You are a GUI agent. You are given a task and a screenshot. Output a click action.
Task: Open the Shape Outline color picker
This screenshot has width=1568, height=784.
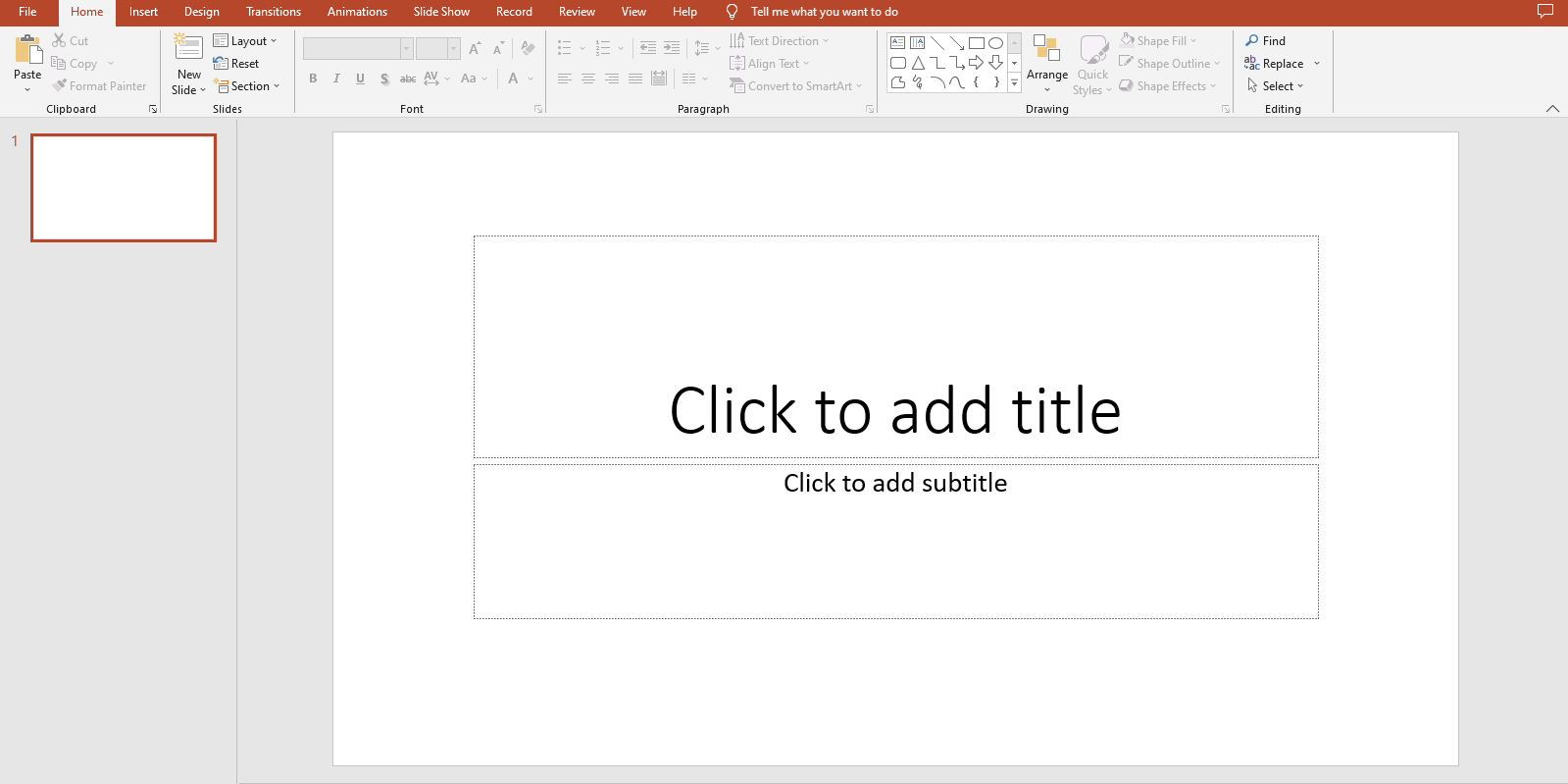pyautogui.click(x=1169, y=64)
